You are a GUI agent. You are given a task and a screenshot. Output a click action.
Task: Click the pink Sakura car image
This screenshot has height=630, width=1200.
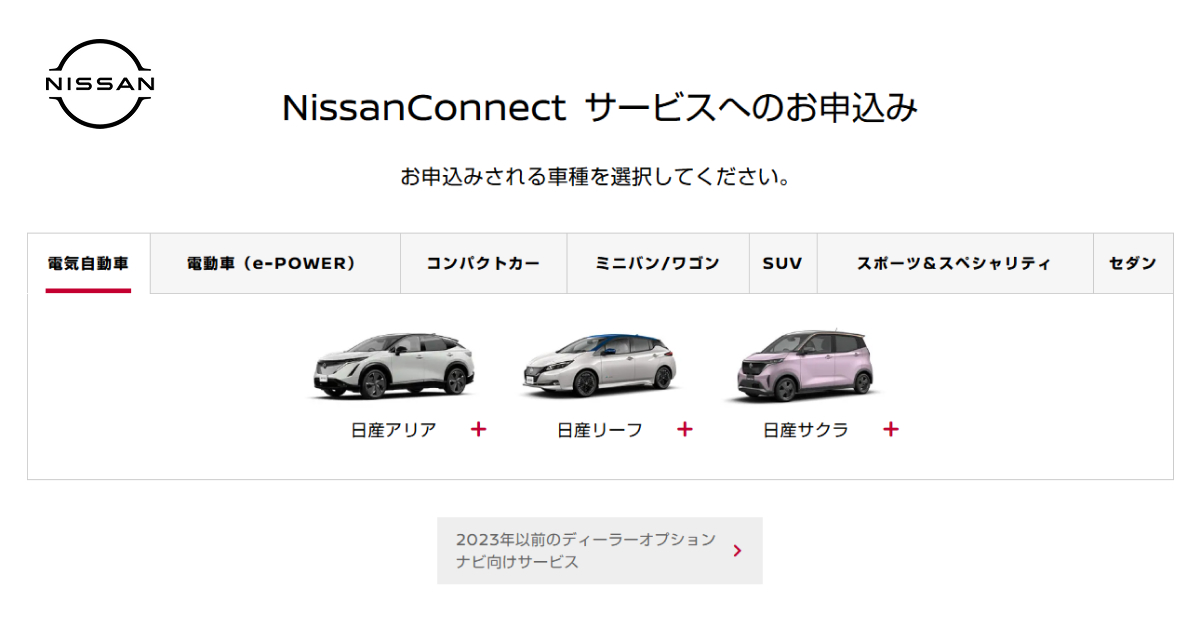coord(805,365)
